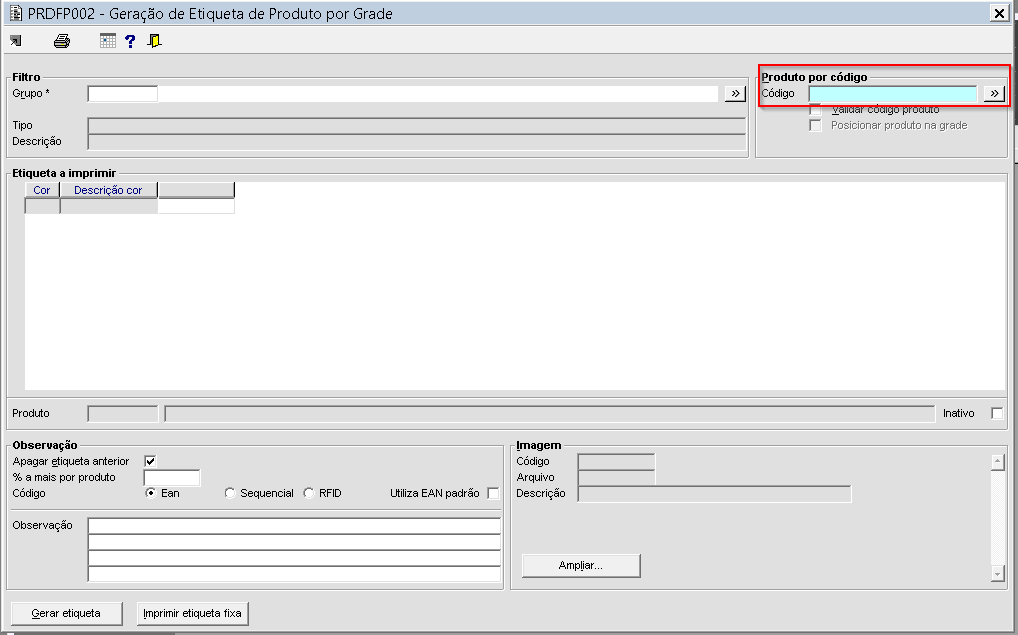1018x635 pixels.
Task: Click the fourth Observação text line
Action: point(294,574)
